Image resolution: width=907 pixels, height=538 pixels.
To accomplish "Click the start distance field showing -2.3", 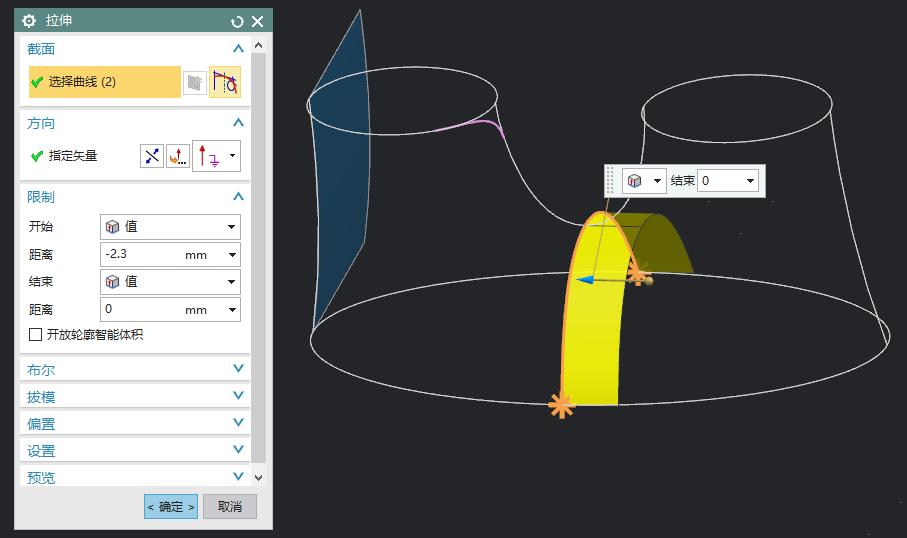I will click(x=140, y=255).
